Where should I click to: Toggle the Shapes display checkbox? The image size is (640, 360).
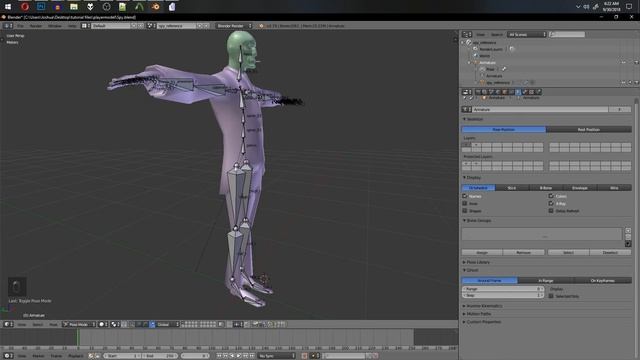point(464,211)
